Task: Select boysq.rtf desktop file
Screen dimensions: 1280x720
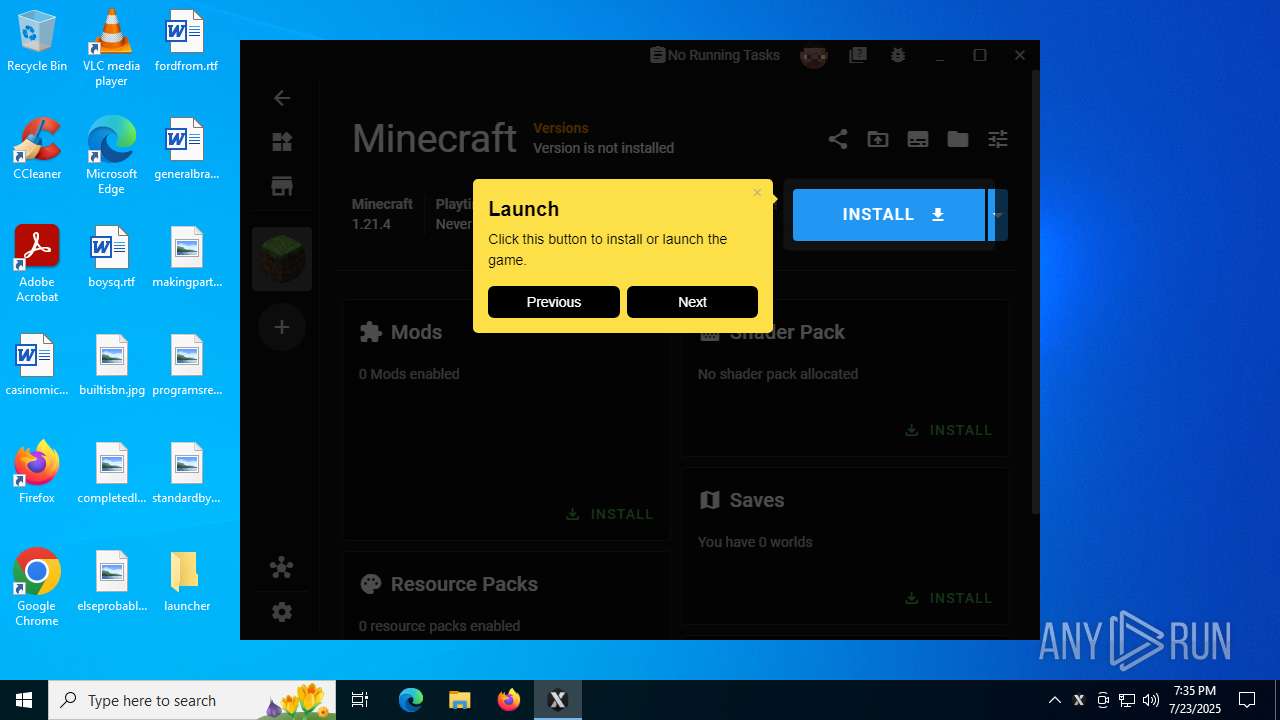Action: [111, 258]
